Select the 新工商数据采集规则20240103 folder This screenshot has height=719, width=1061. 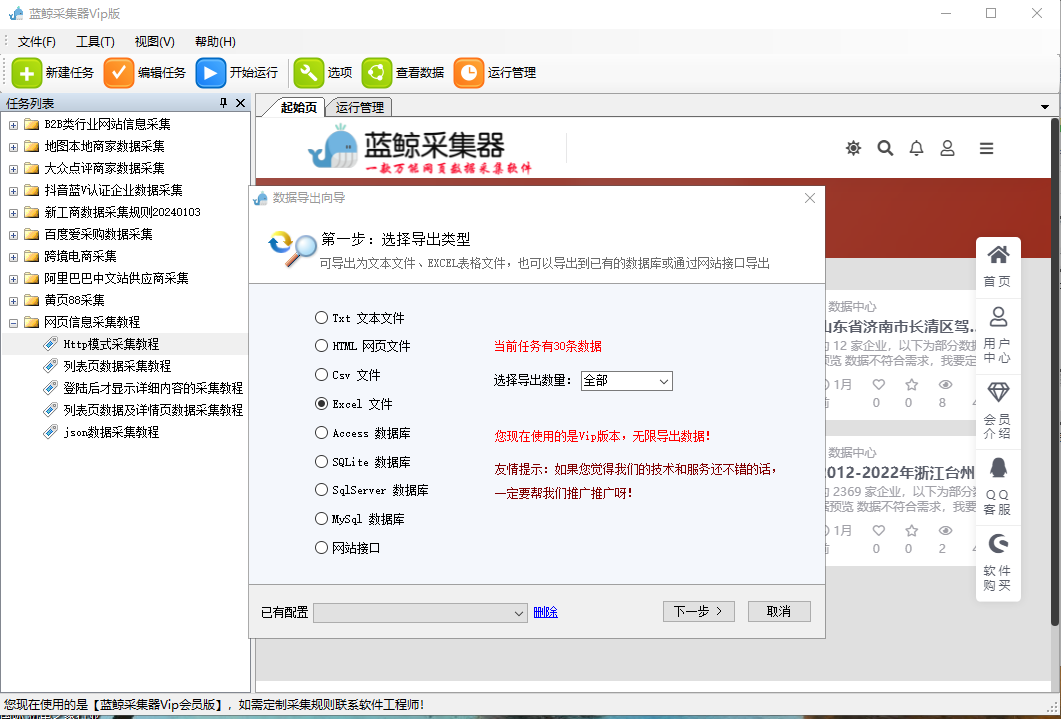pos(122,212)
